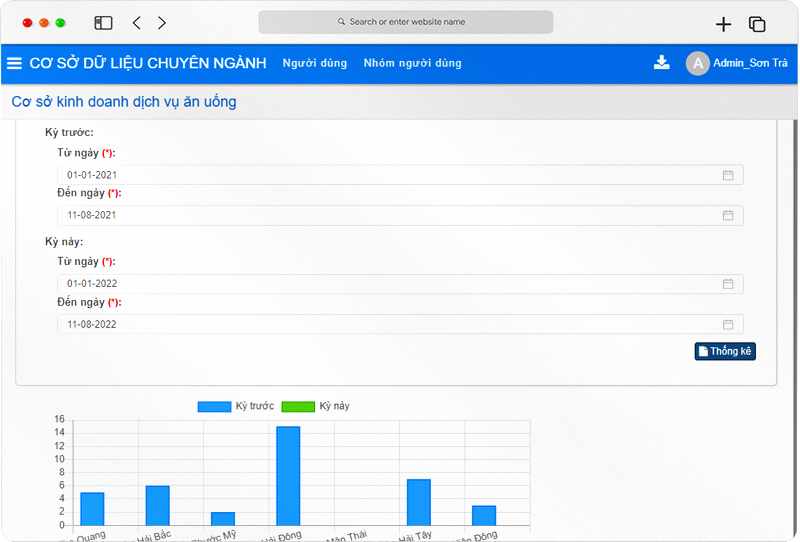Click the Hải Tây chart bar

click(x=419, y=502)
